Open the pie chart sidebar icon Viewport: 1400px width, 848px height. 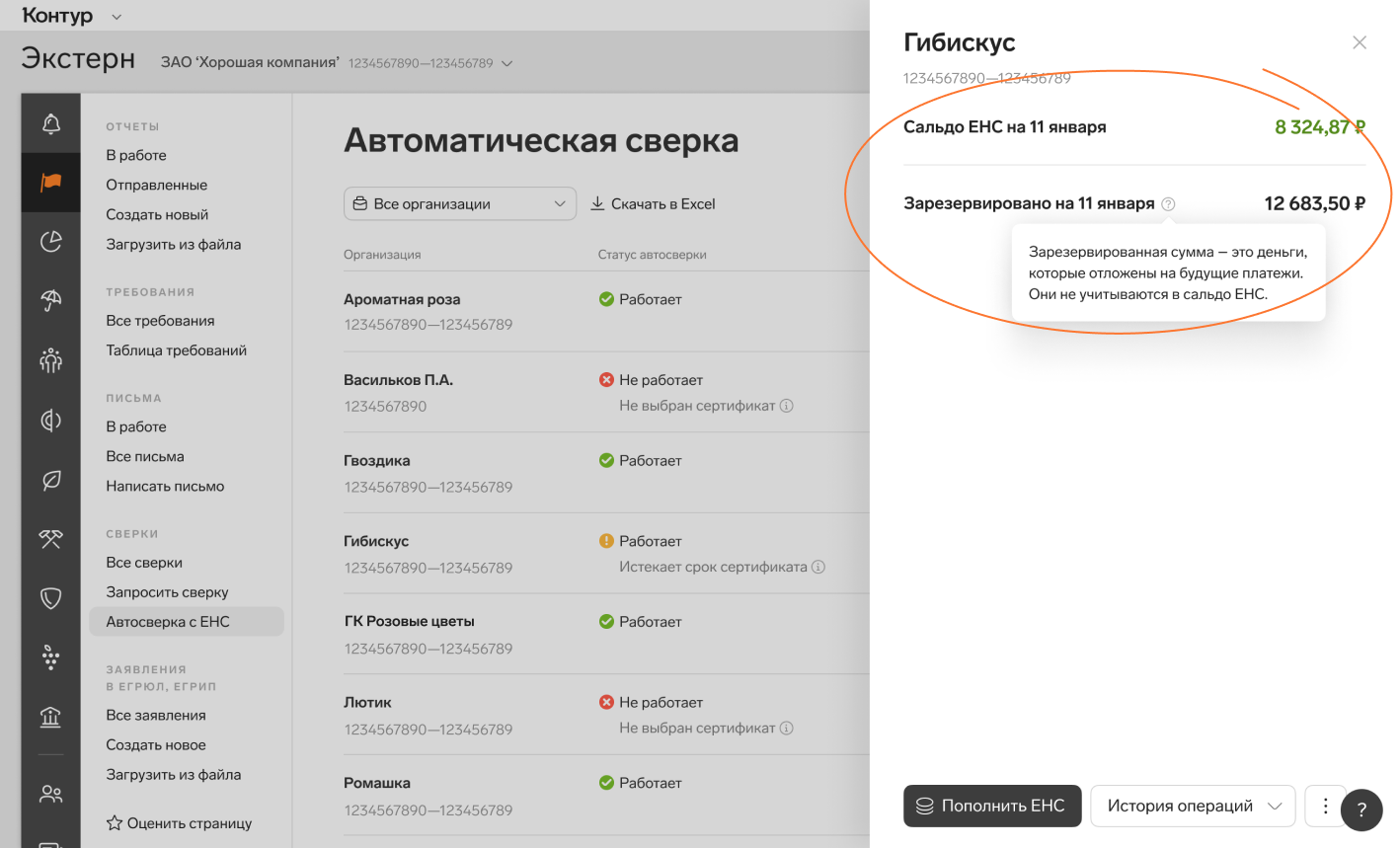[x=50, y=241]
